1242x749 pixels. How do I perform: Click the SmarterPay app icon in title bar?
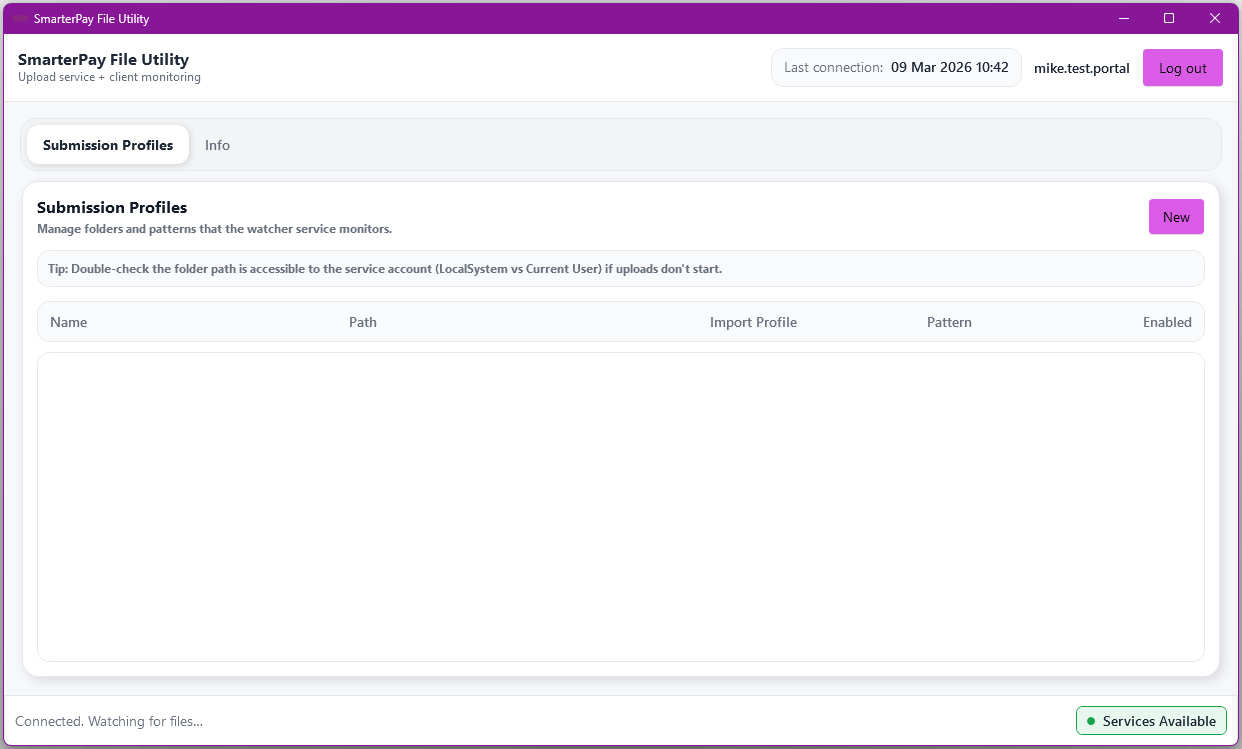coord(19,19)
